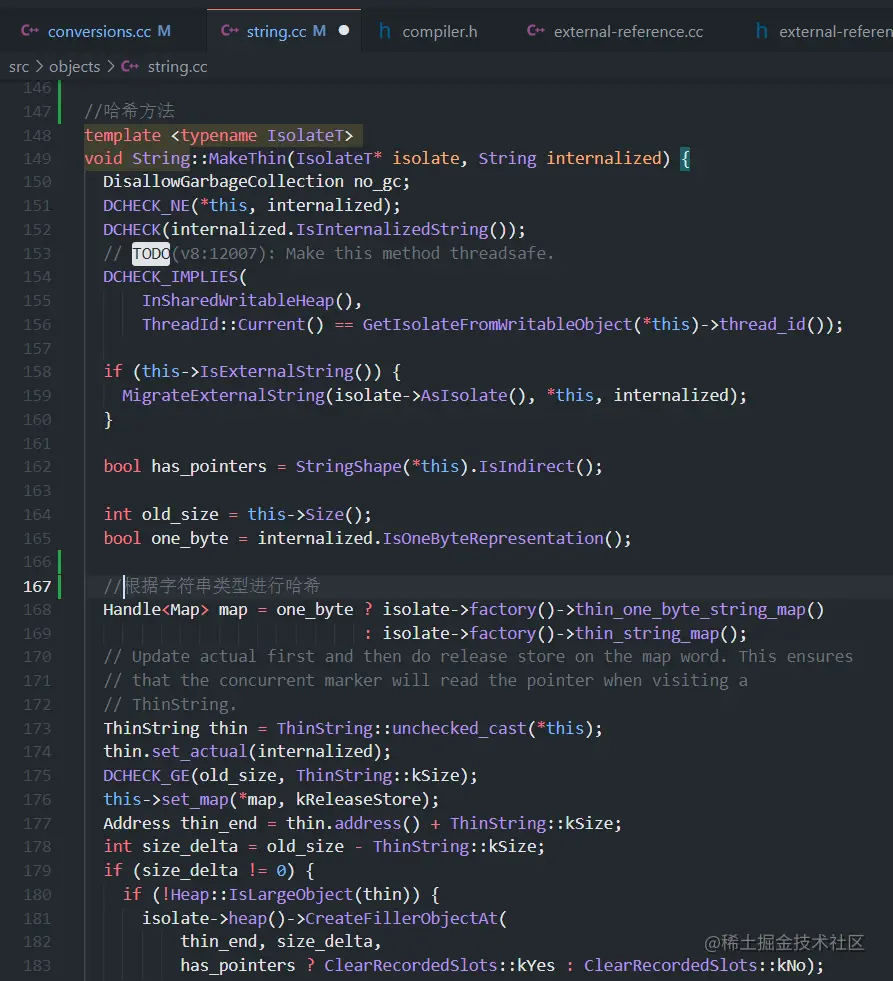
Task: Click 'kReleaseStore' on line 176
Action: [x=358, y=800]
